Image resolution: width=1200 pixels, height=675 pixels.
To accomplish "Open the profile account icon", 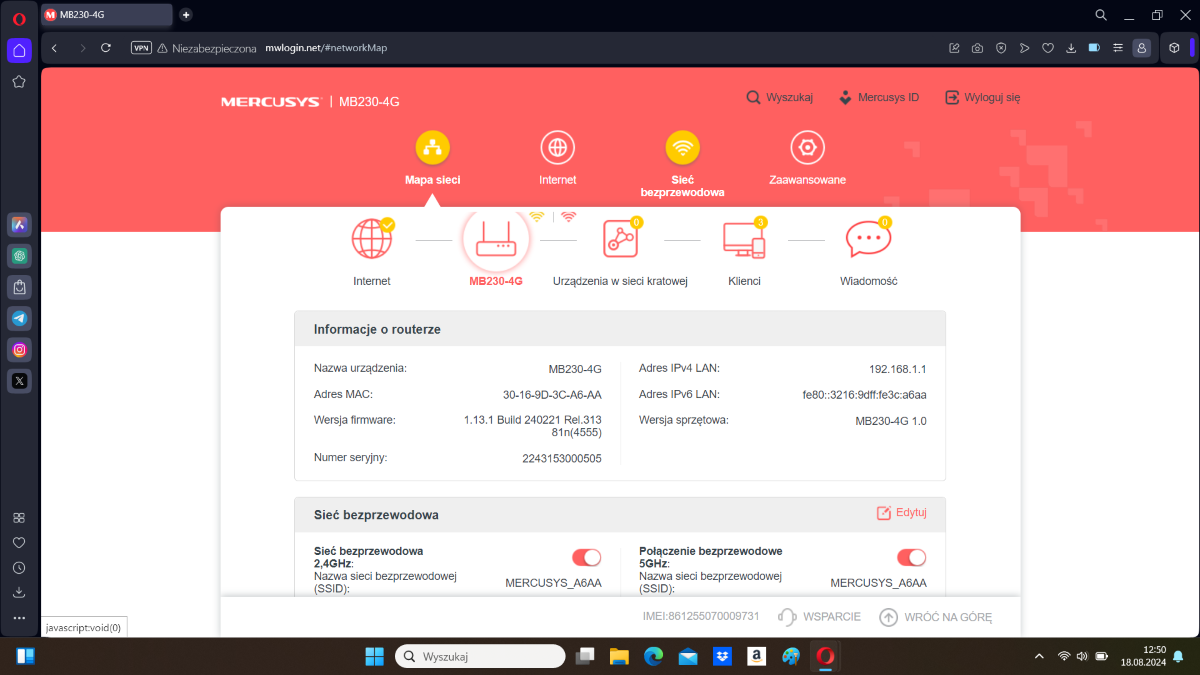I will [1141, 48].
